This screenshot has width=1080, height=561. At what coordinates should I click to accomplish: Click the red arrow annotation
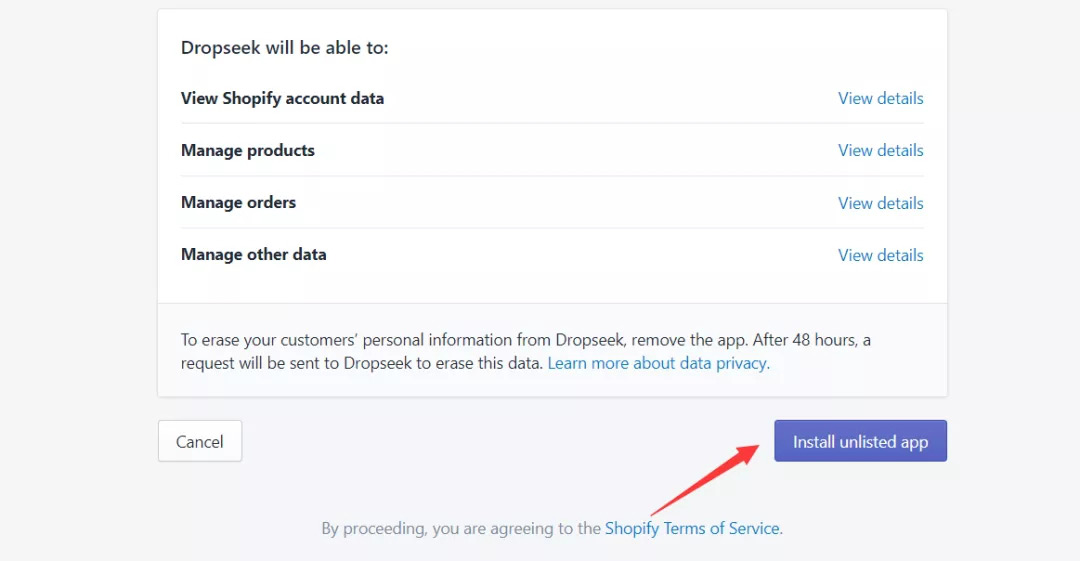[x=704, y=480]
